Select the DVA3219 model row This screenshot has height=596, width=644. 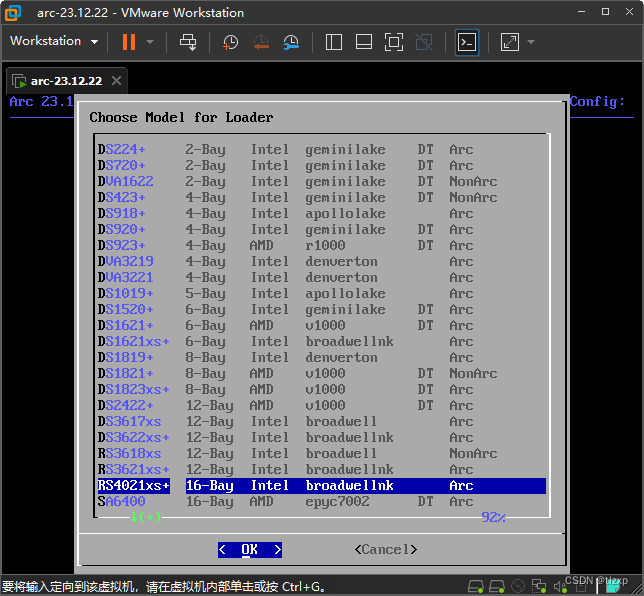point(322,262)
